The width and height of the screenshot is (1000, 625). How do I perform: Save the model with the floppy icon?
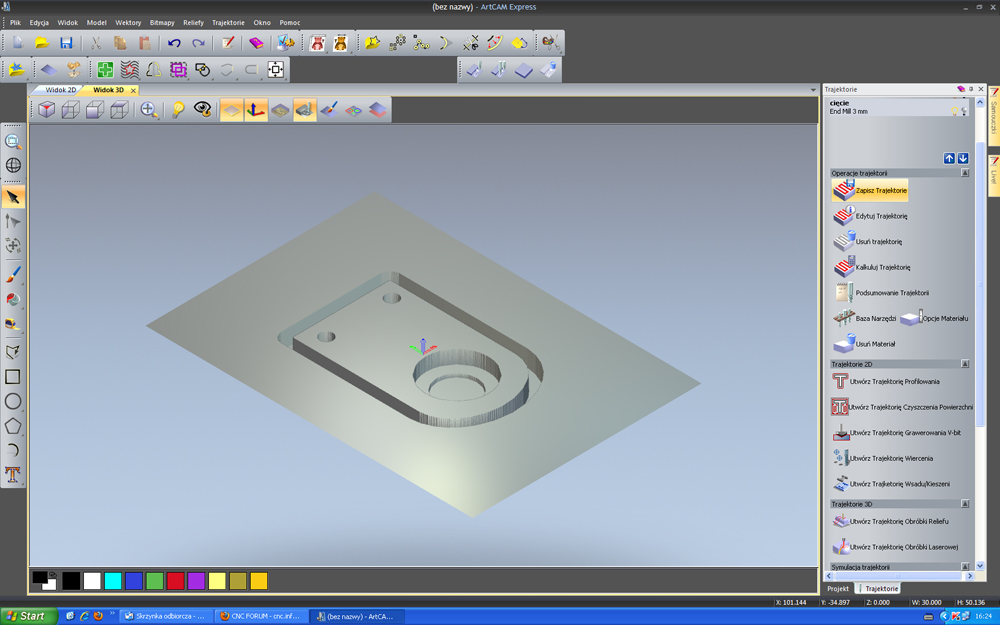point(66,43)
